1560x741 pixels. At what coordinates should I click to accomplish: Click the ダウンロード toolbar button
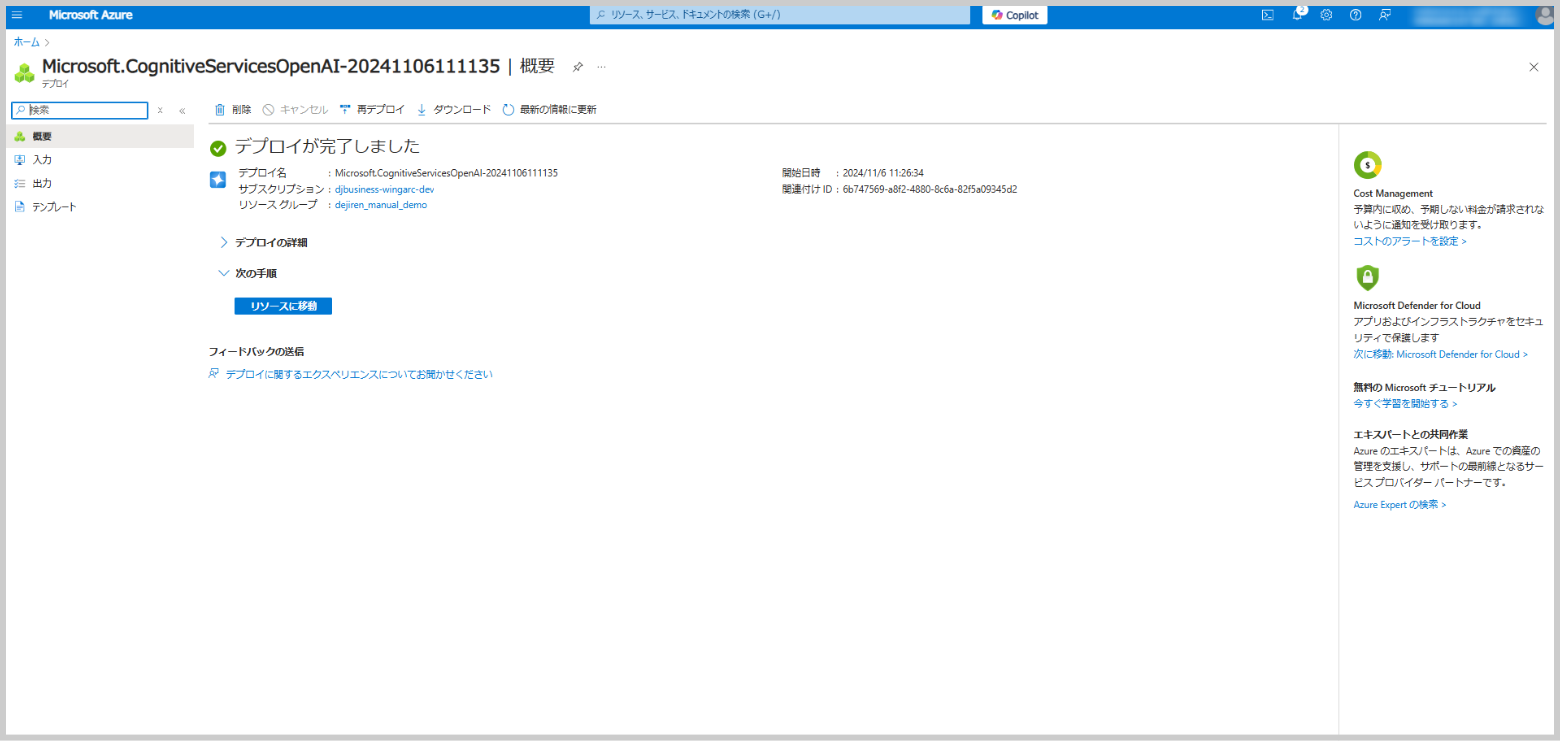point(454,110)
